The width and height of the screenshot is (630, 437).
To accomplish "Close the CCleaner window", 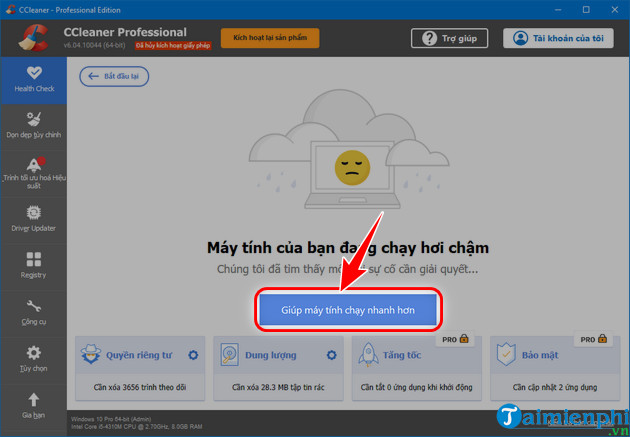I will pos(615,10).
